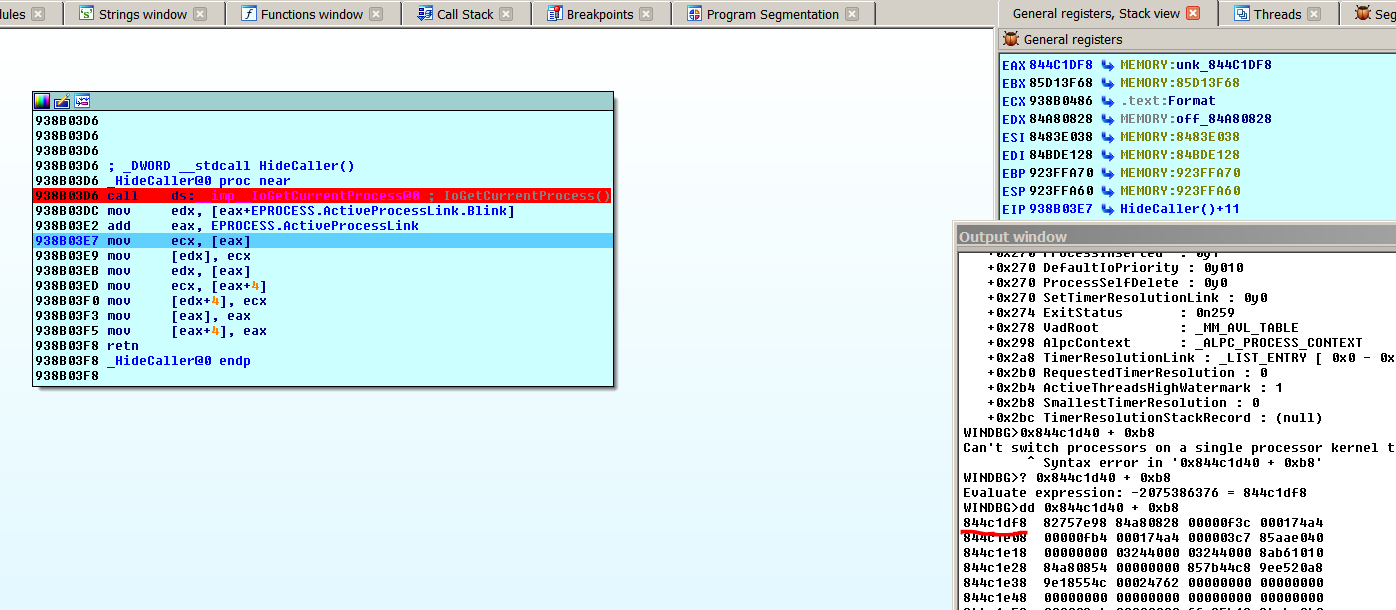1396x610 pixels.
Task: Close the General registers, Stack view tab
Action: tap(1192, 14)
